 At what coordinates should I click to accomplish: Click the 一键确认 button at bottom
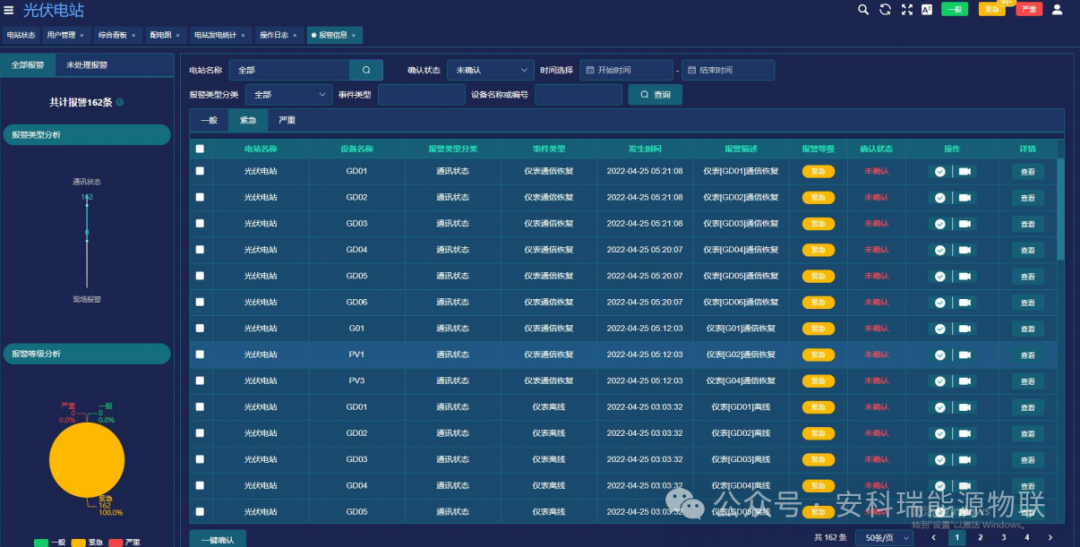pyautogui.click(x=217, y=539)
